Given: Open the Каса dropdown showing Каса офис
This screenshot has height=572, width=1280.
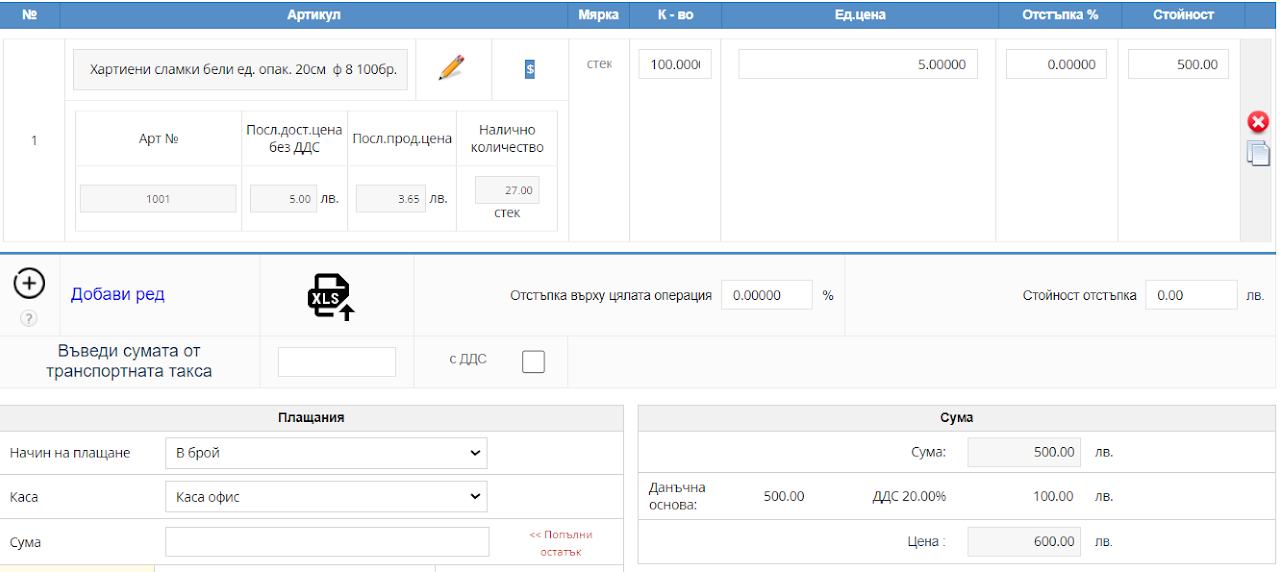Looking at the screenshot, I should 327,496.
